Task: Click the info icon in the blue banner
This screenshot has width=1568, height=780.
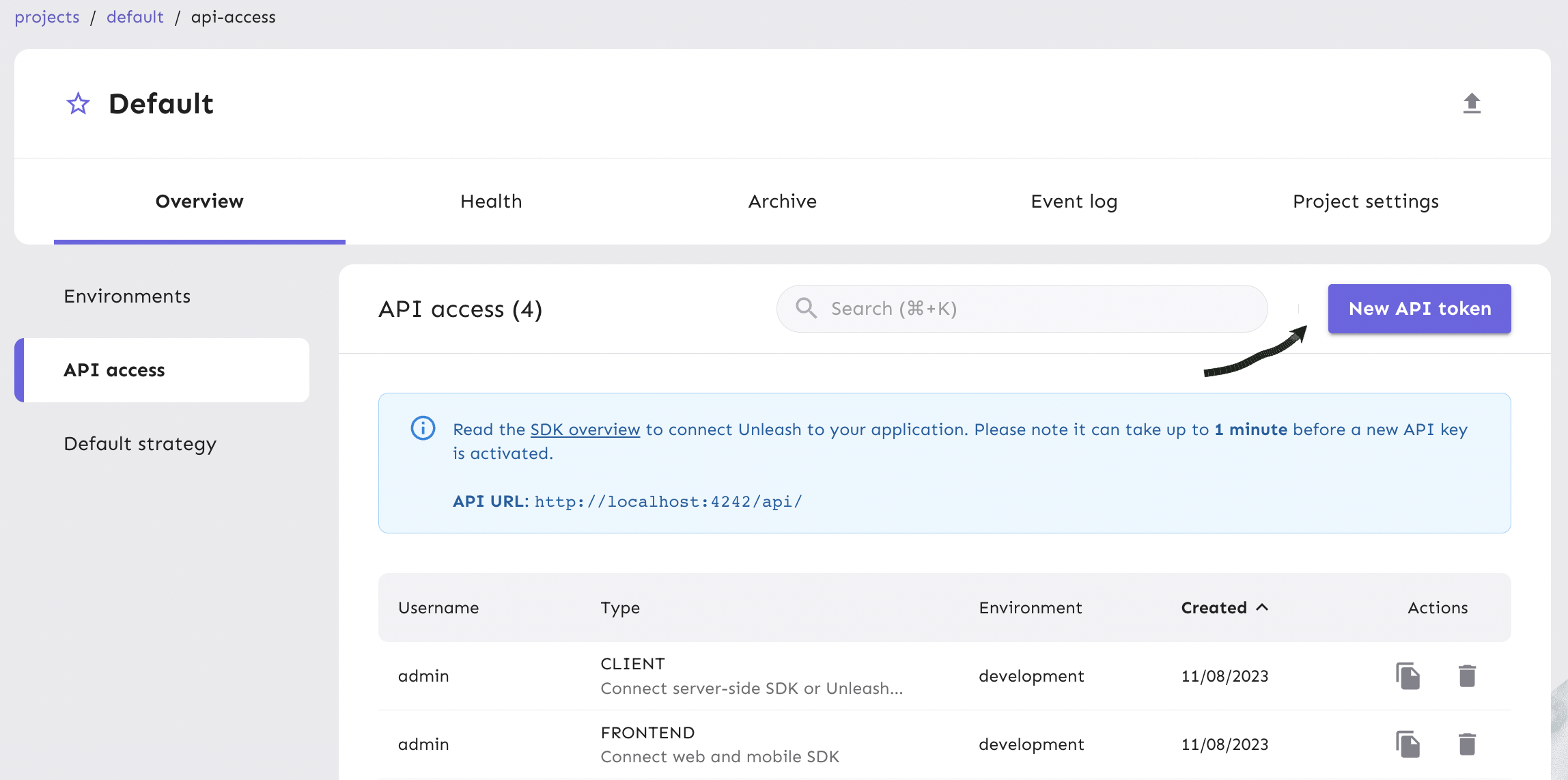Action: [x=422, y=428]
